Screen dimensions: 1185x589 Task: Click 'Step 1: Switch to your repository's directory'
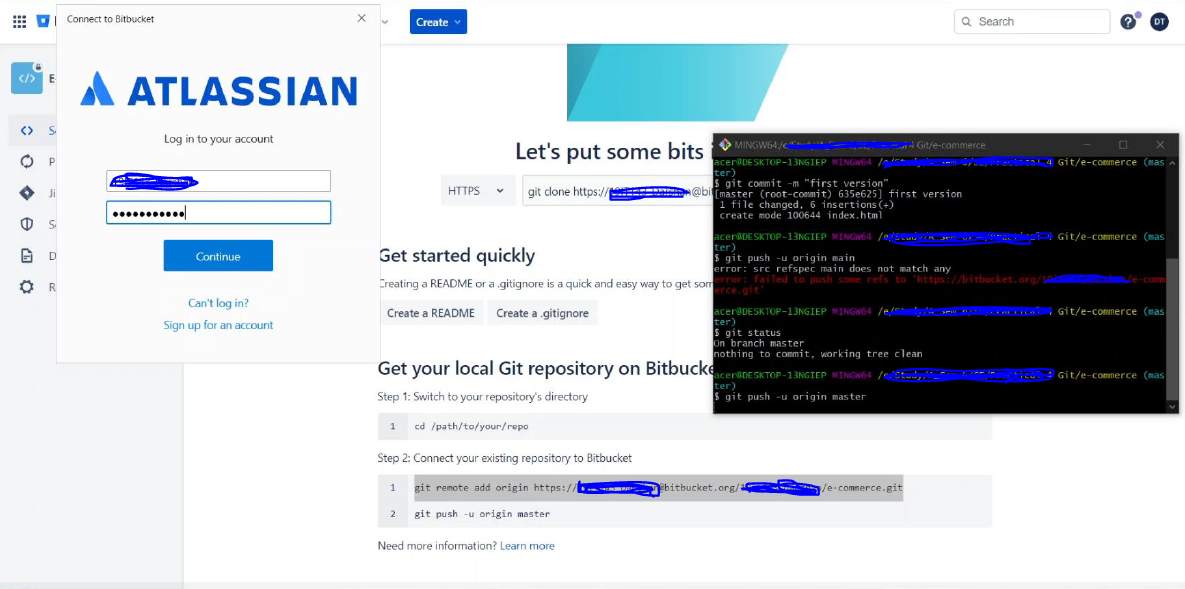click(482, 397)
